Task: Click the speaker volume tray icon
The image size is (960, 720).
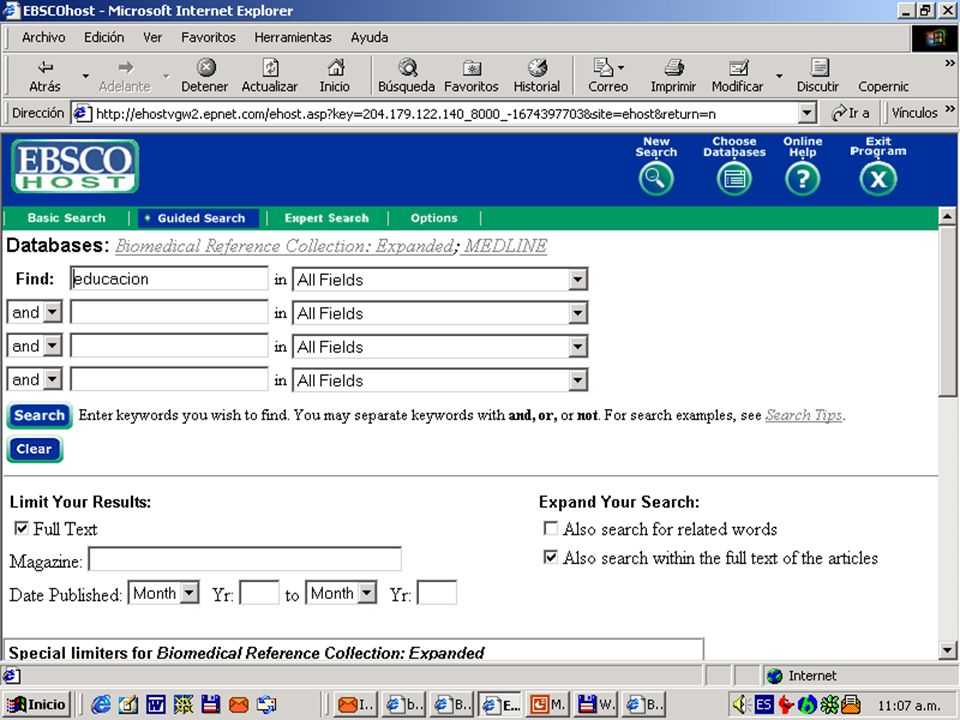Action: [741, 705]
